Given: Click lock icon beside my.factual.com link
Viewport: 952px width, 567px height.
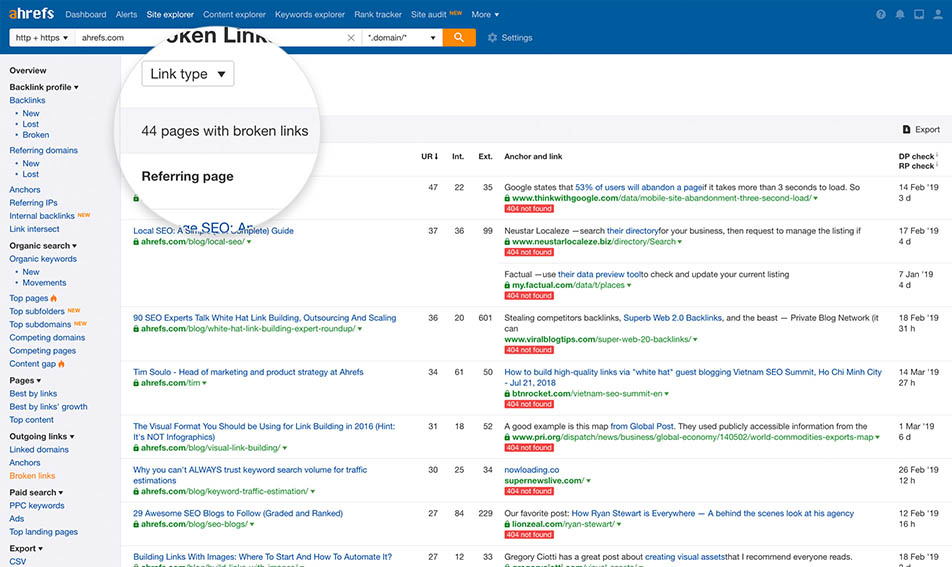Looking at the screenshot, I should pos(507,285).
